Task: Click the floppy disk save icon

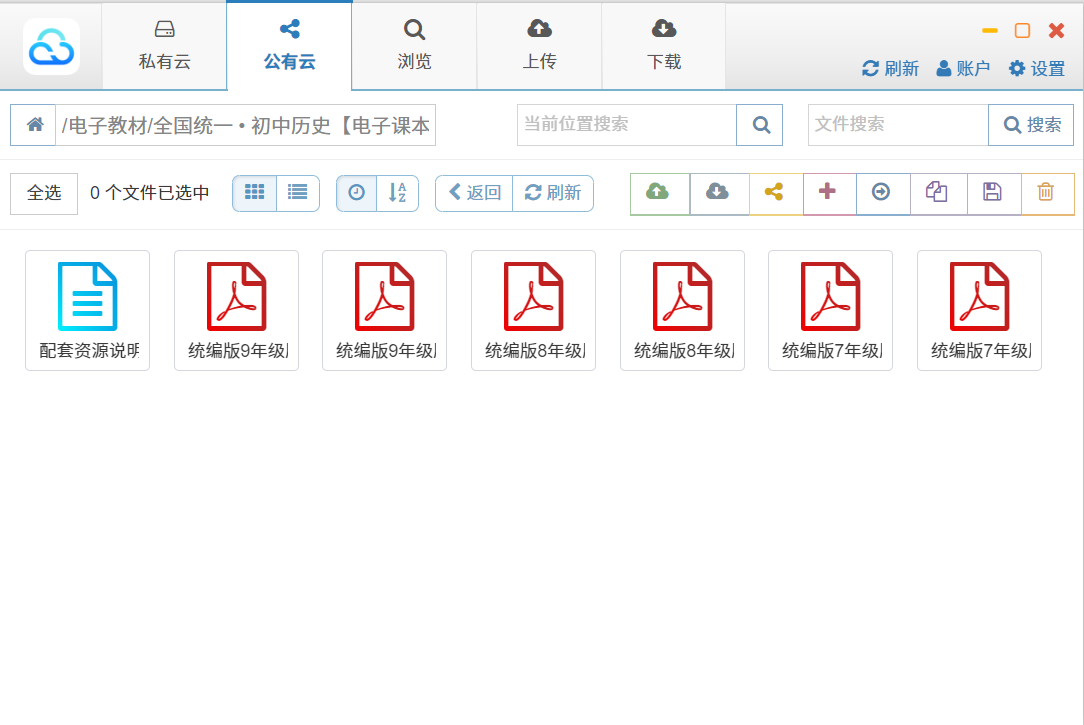Action: (x=993, y=193)
